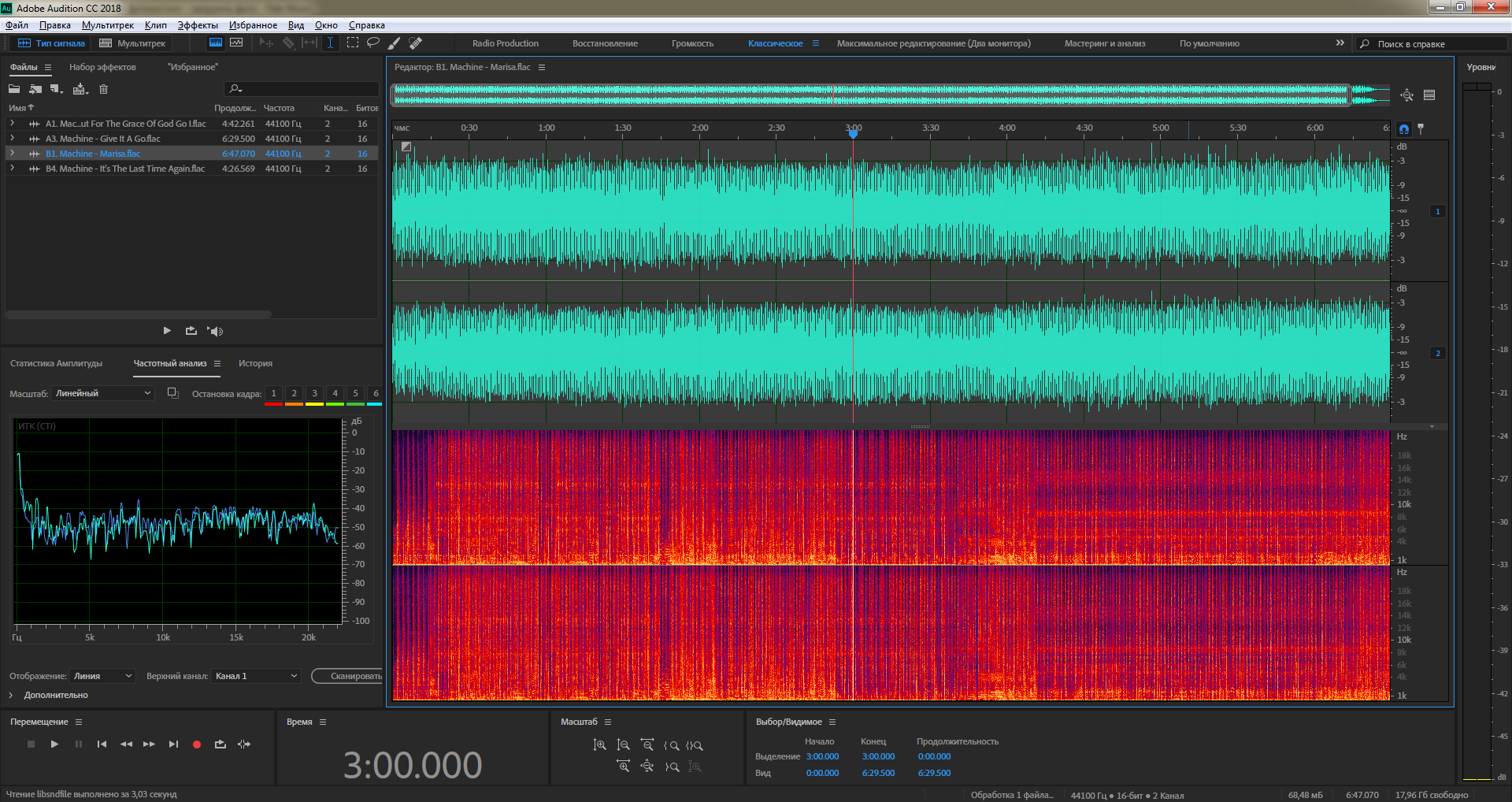Select the Lasso Selection tool
Viewport: 1512px width, 802px height.
coord(373,43)
